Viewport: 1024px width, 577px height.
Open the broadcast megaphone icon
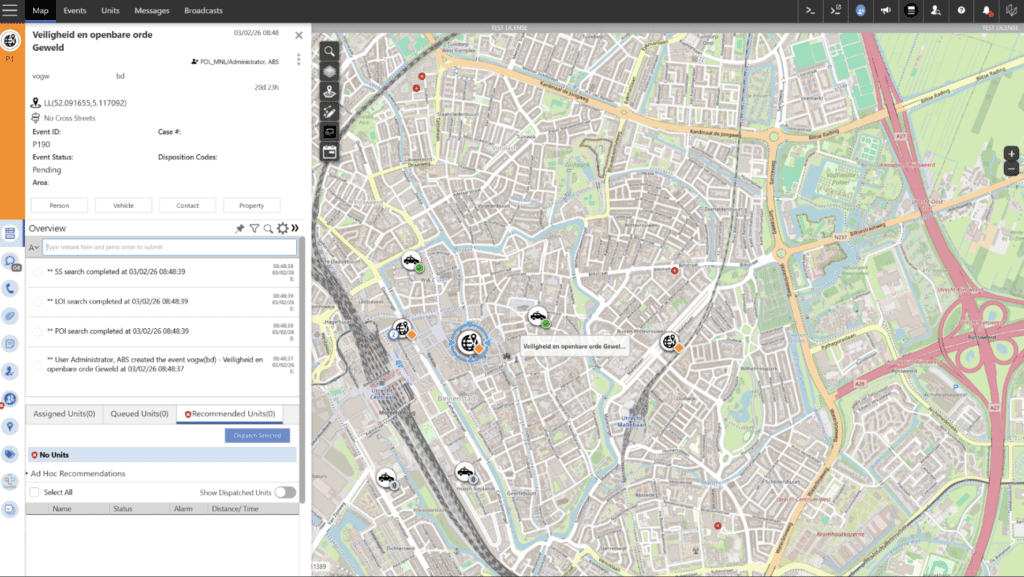[885, 10]
